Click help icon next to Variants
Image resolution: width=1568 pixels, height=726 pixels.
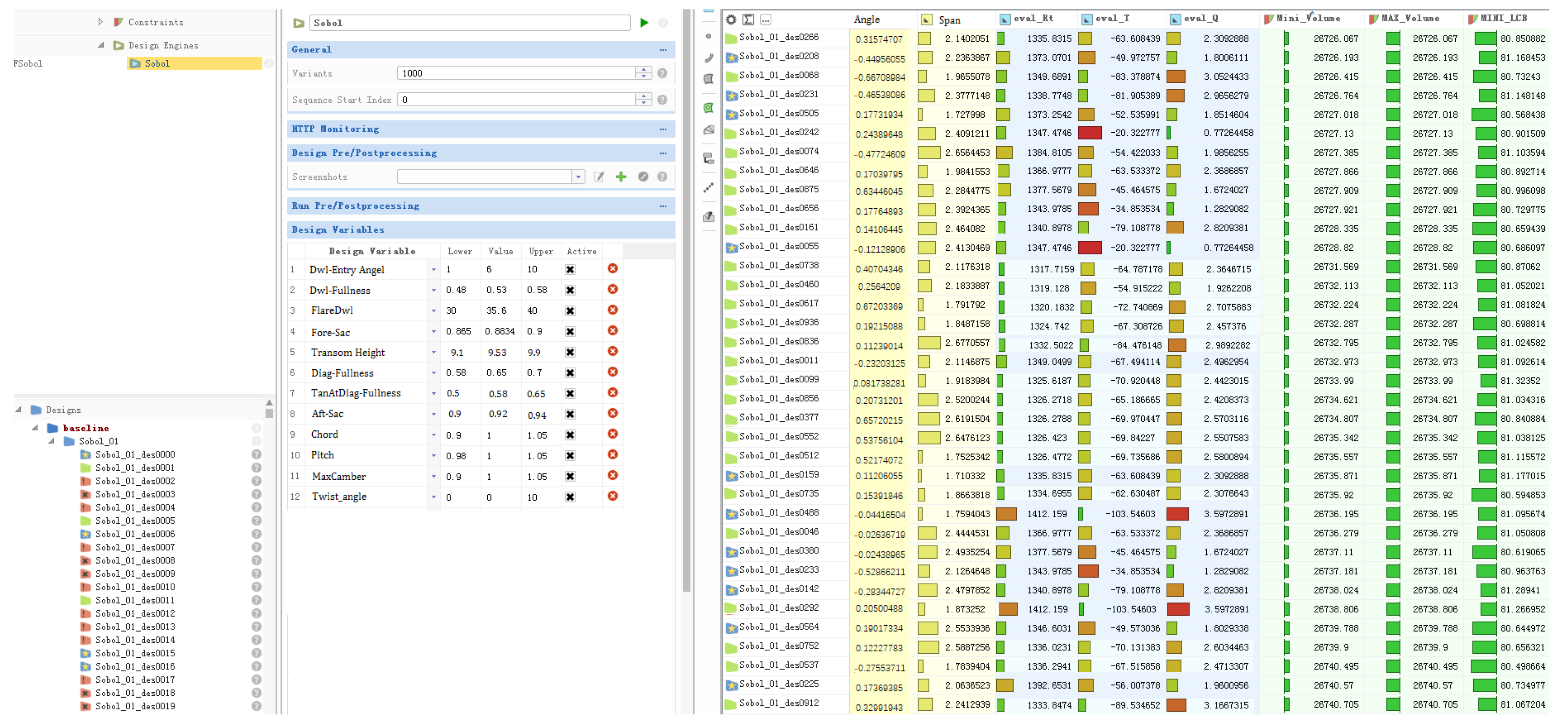[662, 73]
